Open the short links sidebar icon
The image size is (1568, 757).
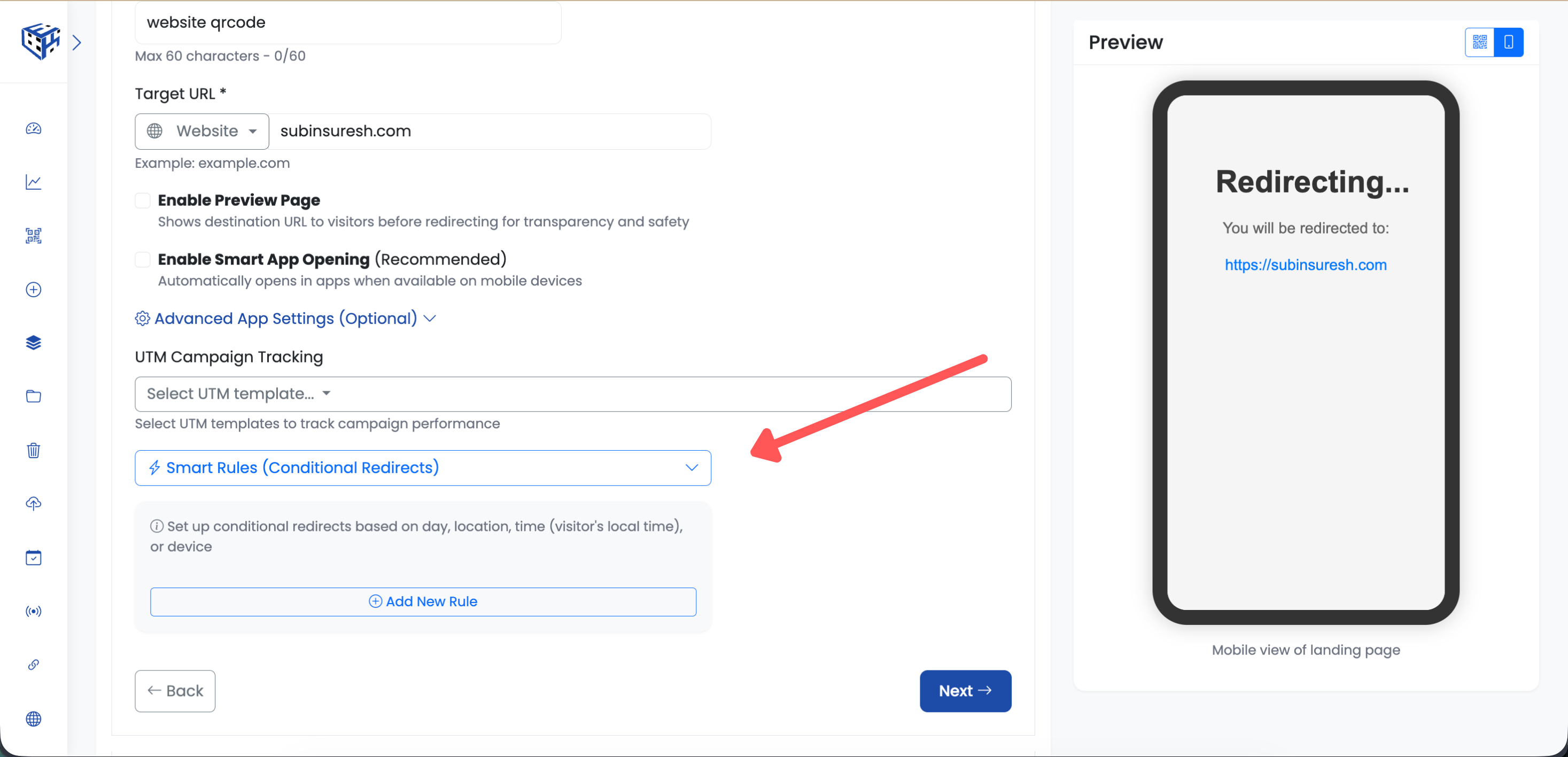click(x=34, y=665)
